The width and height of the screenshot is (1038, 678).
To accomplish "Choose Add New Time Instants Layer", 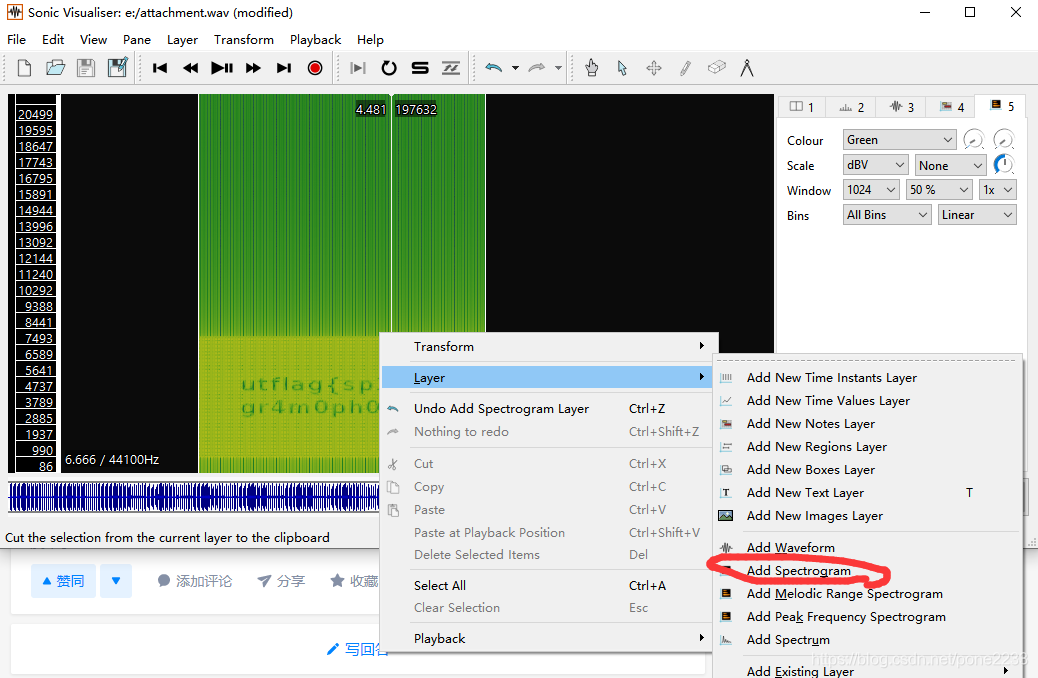I will (x=867, y=377).
